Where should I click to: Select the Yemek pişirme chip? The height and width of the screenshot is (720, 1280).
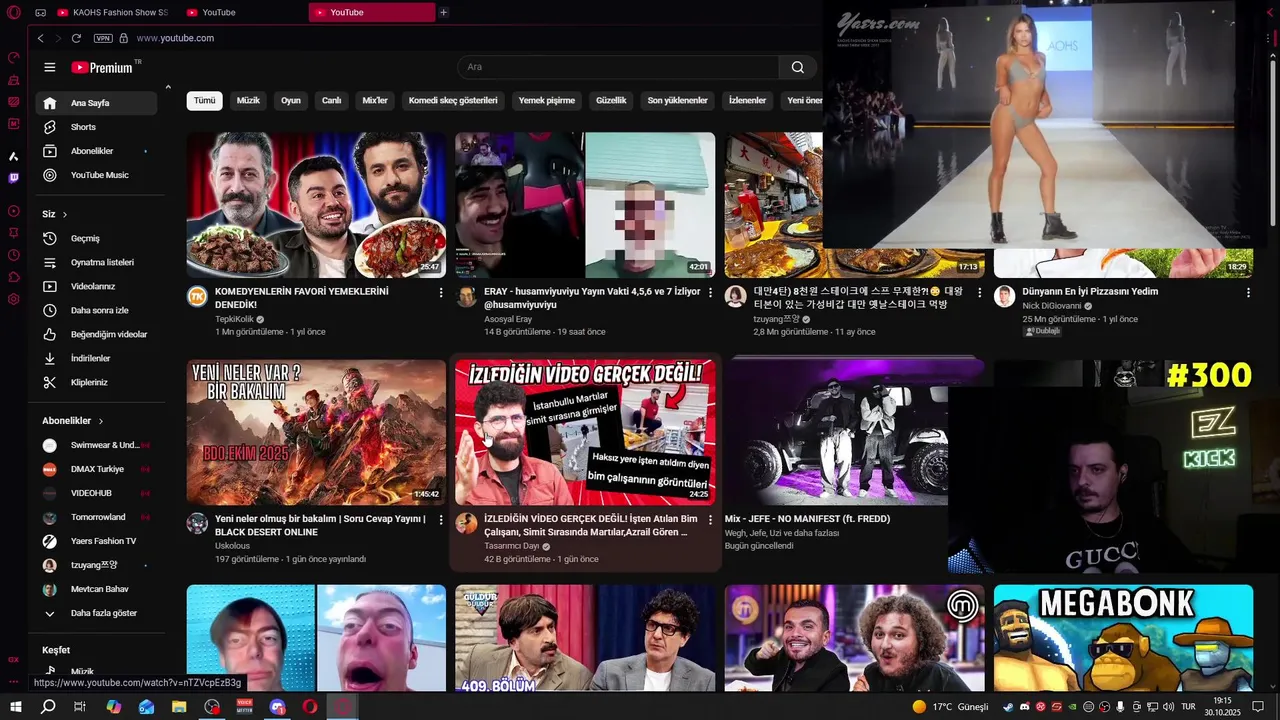[x=547, y=100]
